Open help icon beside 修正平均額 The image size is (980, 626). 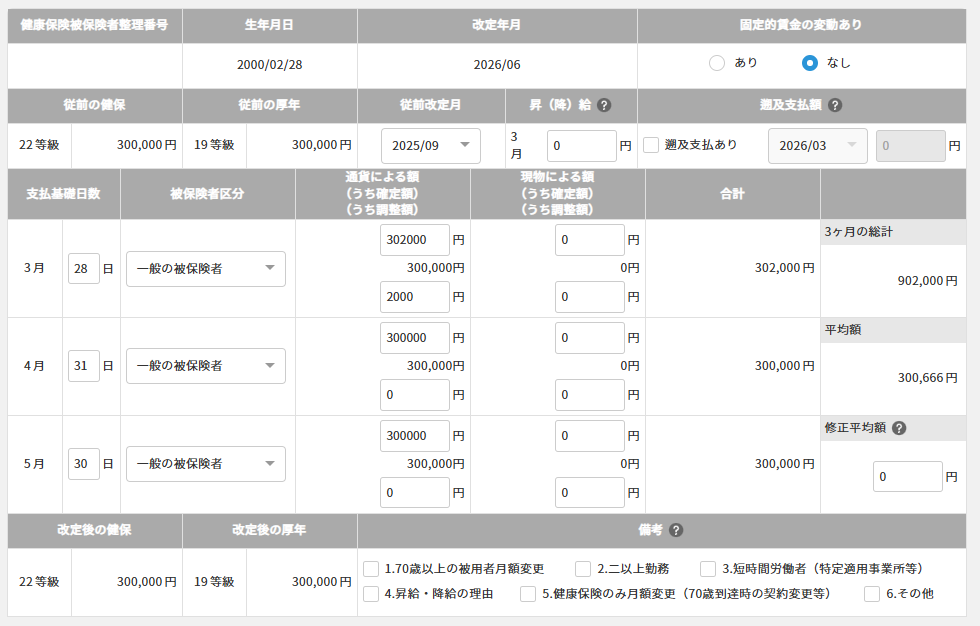pos(899,428)
